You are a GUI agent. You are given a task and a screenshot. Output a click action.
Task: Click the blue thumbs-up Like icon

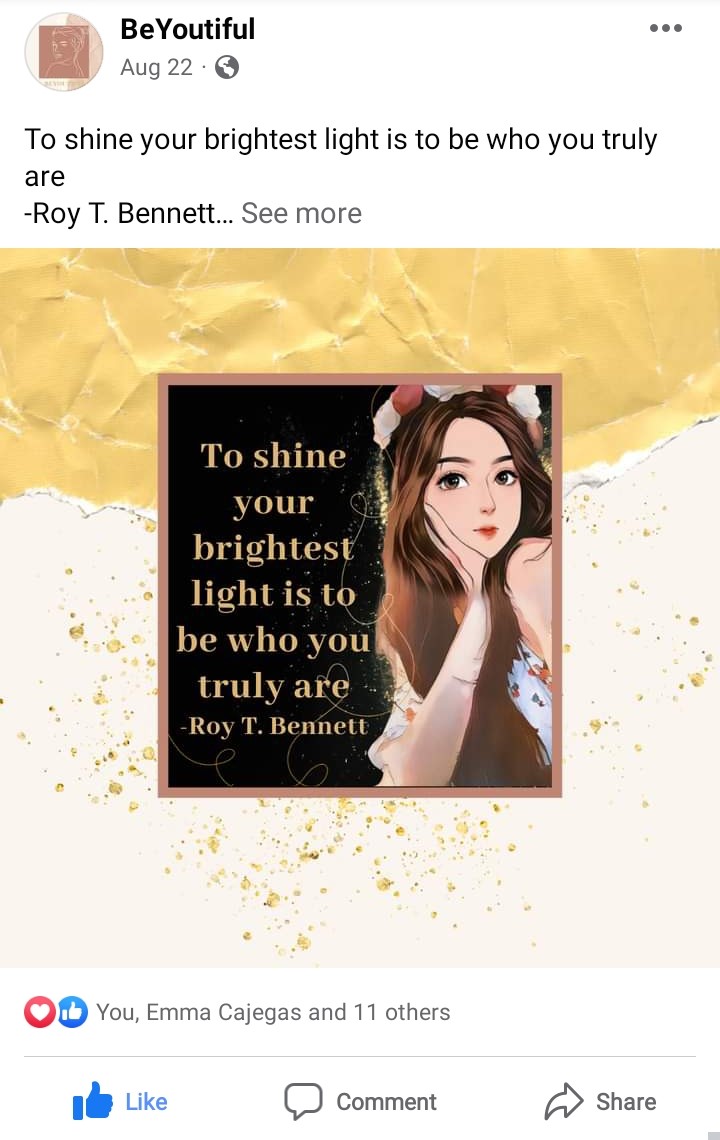[x=92, y=1102]
